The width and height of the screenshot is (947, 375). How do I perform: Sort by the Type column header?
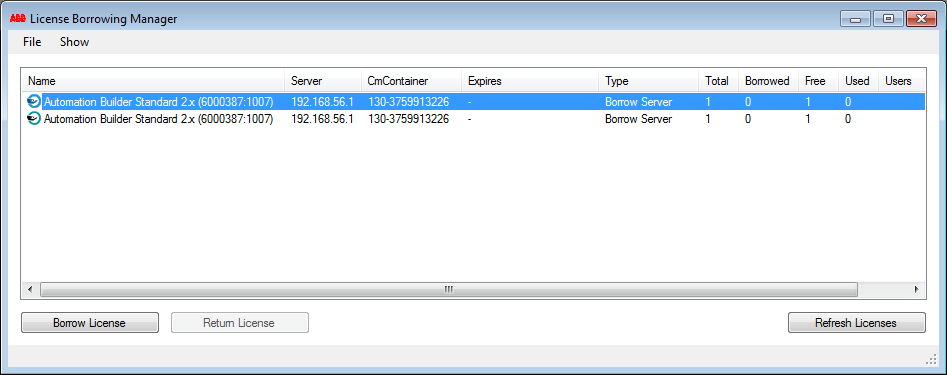point(648,81)
